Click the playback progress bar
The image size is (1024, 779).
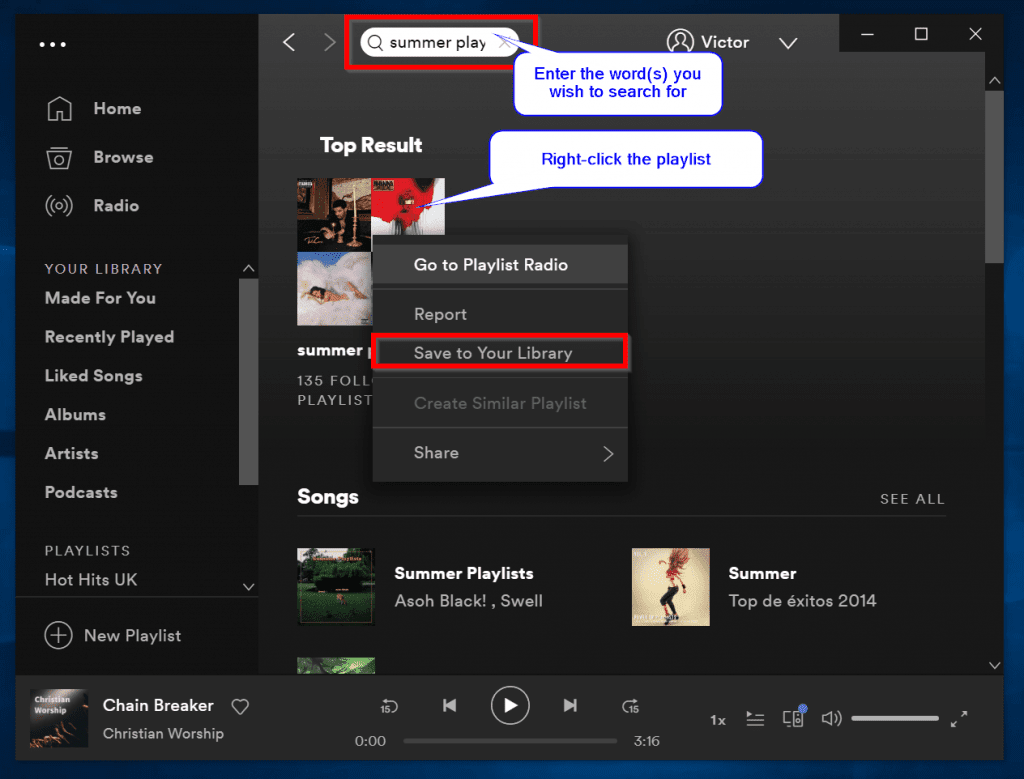click(x=510, y=741)
